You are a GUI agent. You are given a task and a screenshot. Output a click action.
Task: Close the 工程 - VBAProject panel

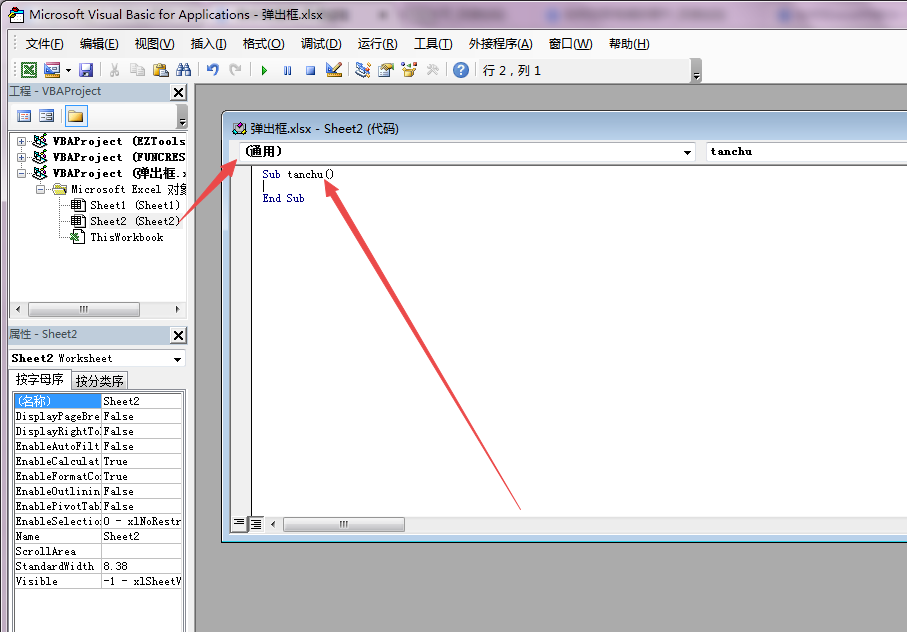[179, 92]
